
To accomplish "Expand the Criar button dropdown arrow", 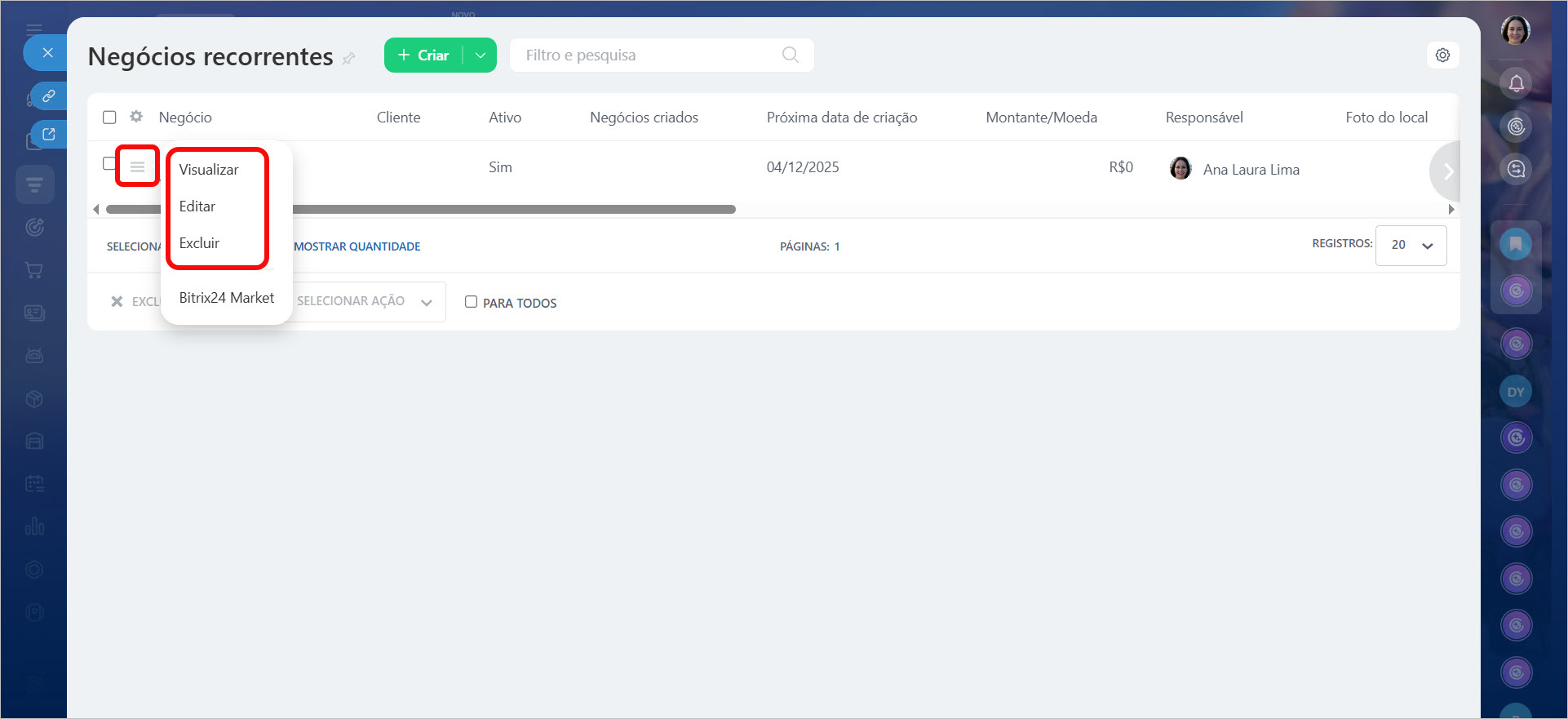I will pos(481,55).
